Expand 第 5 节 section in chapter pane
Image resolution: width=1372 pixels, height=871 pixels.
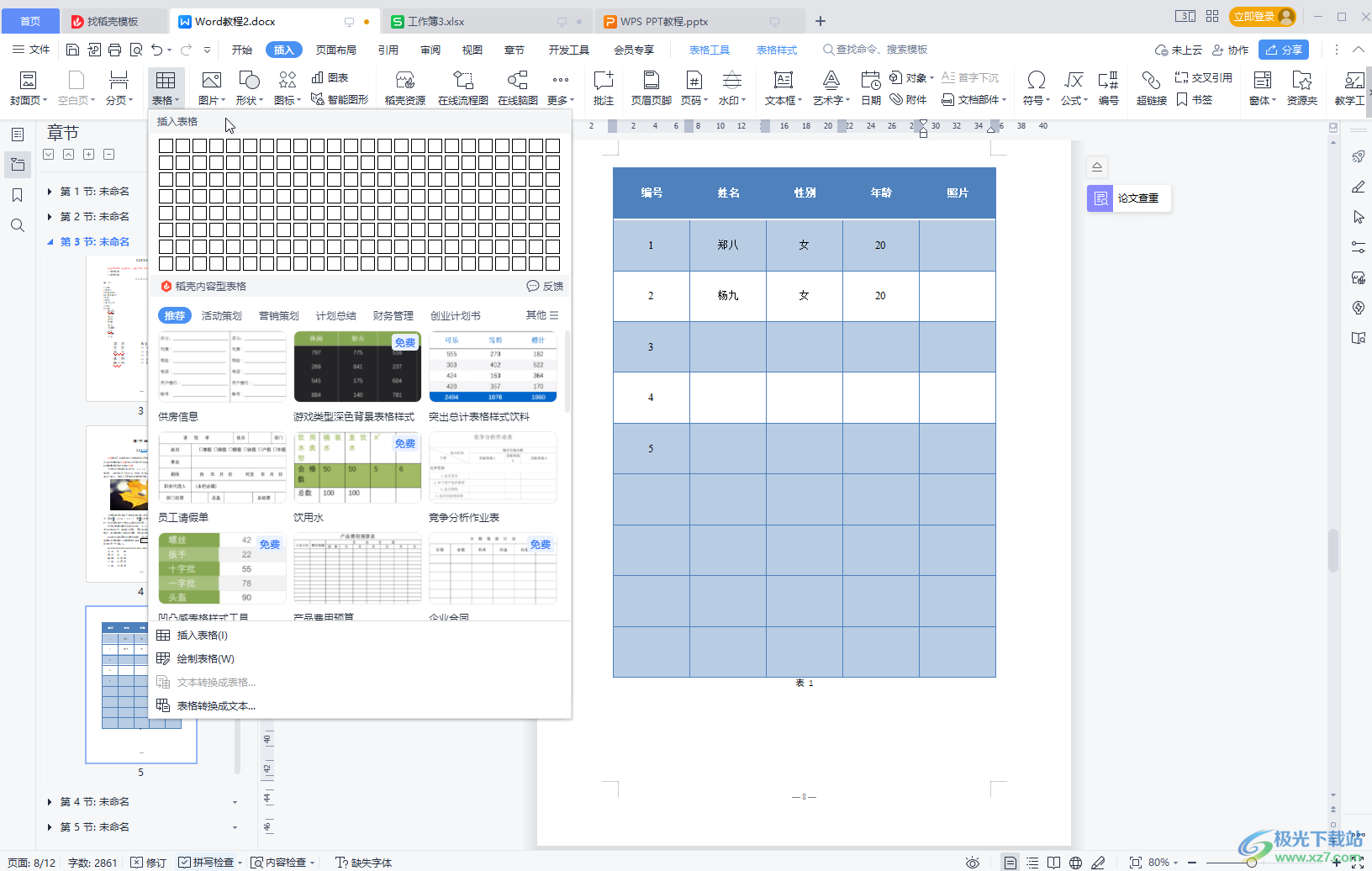click(x=50, y=827)
